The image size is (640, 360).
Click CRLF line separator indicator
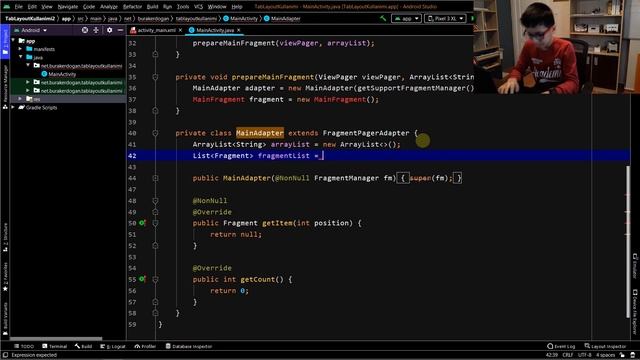(568, 355)
